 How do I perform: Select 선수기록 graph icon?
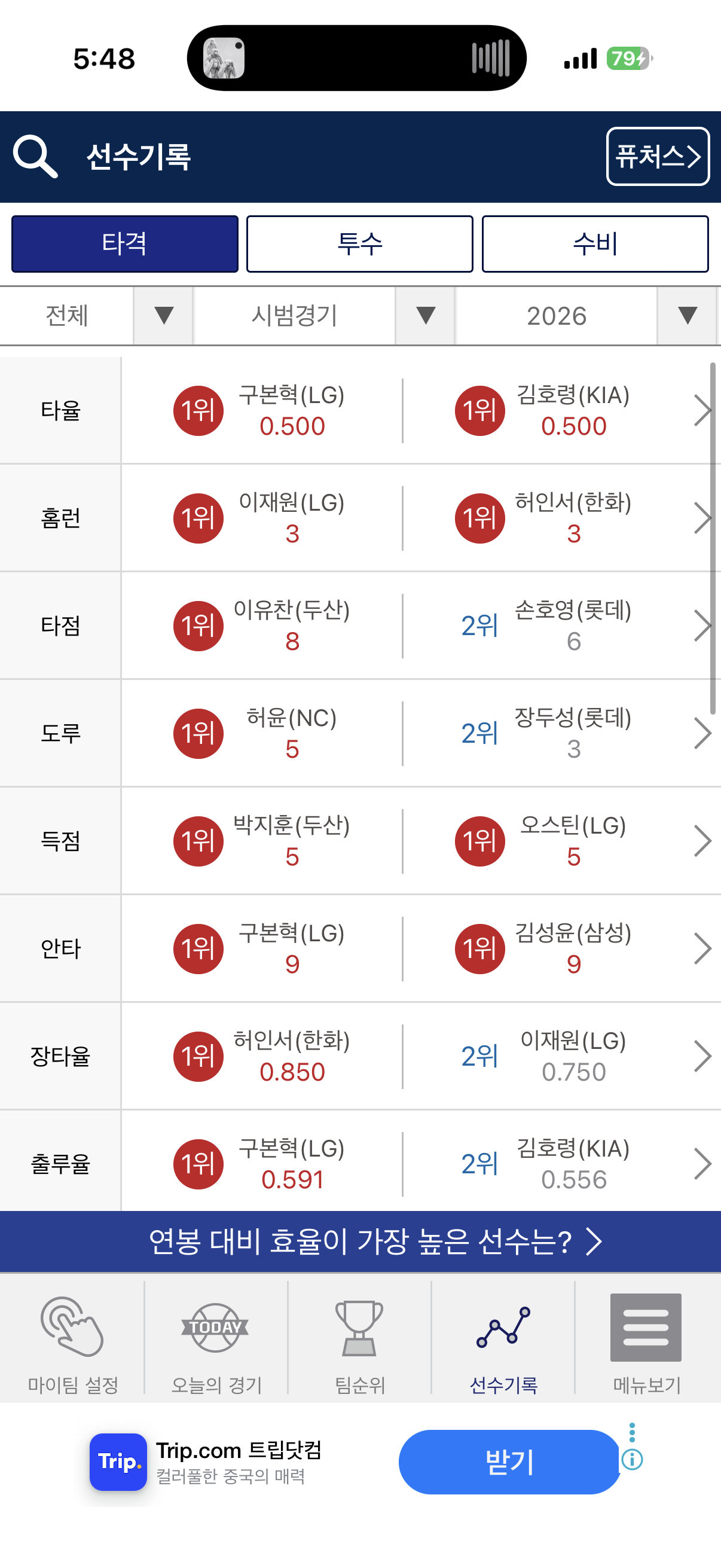[504, 1327]
